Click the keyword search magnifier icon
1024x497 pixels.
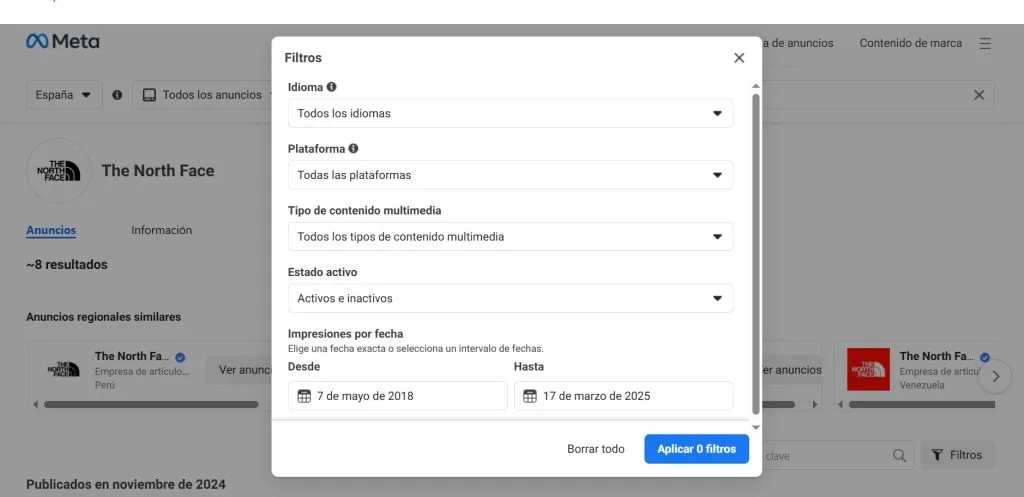899,455
